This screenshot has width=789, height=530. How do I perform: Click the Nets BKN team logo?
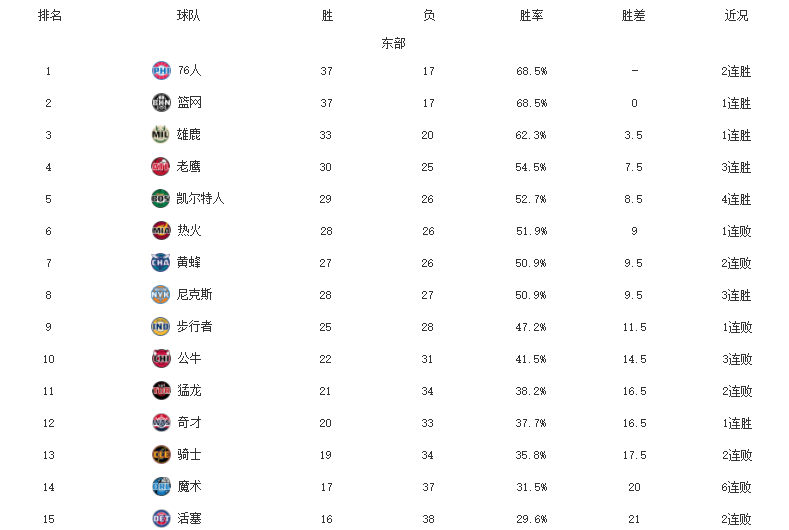click(161, 103)
